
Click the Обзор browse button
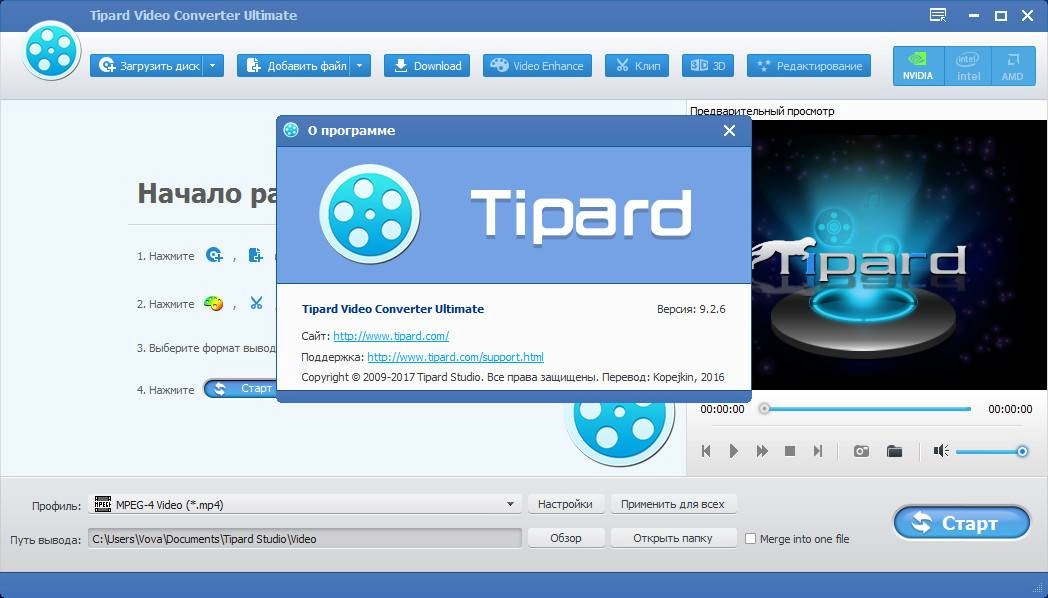pyautogui.click(x=565, y=538)
